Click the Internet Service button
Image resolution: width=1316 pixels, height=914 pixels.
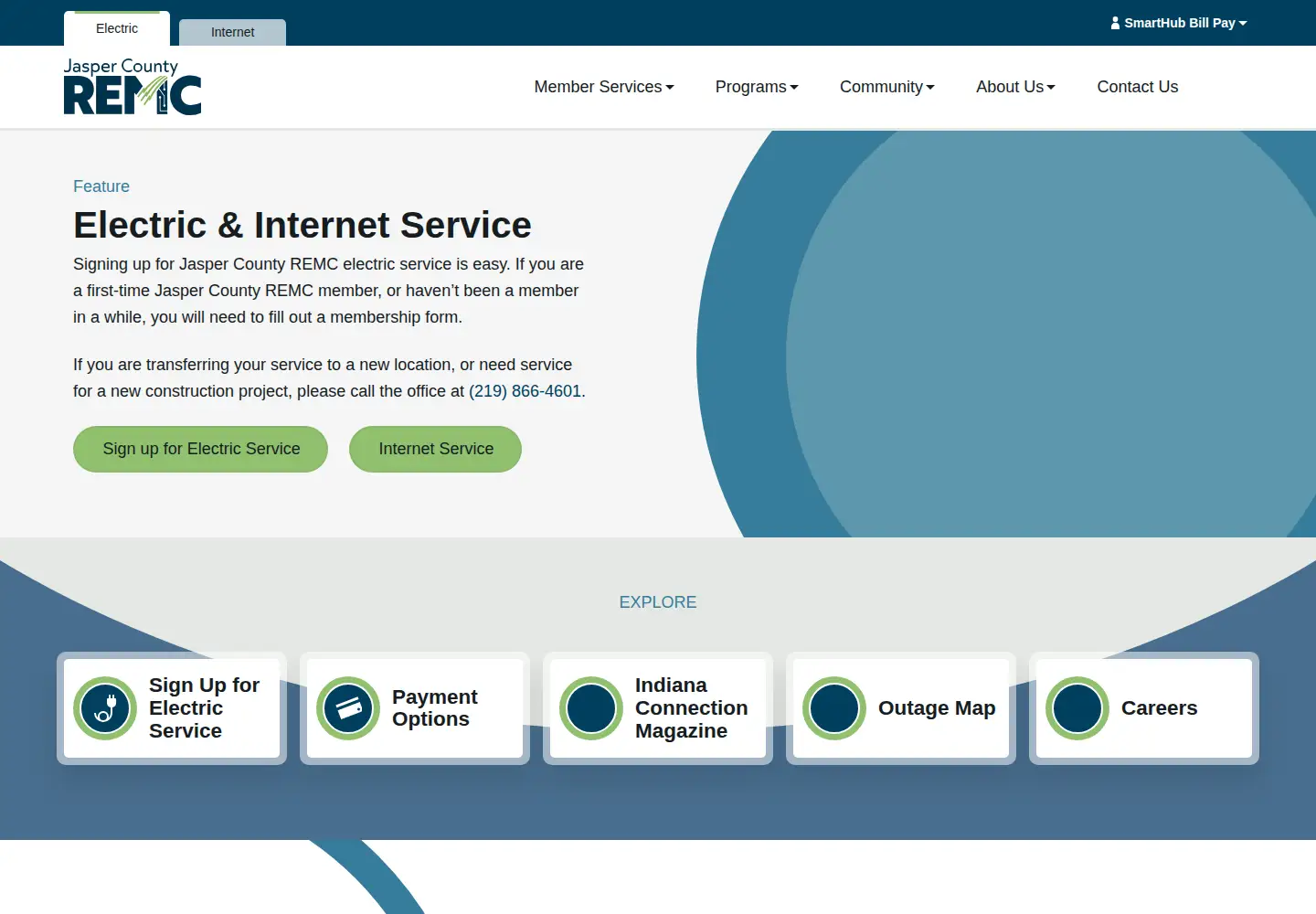pos(436,449)
